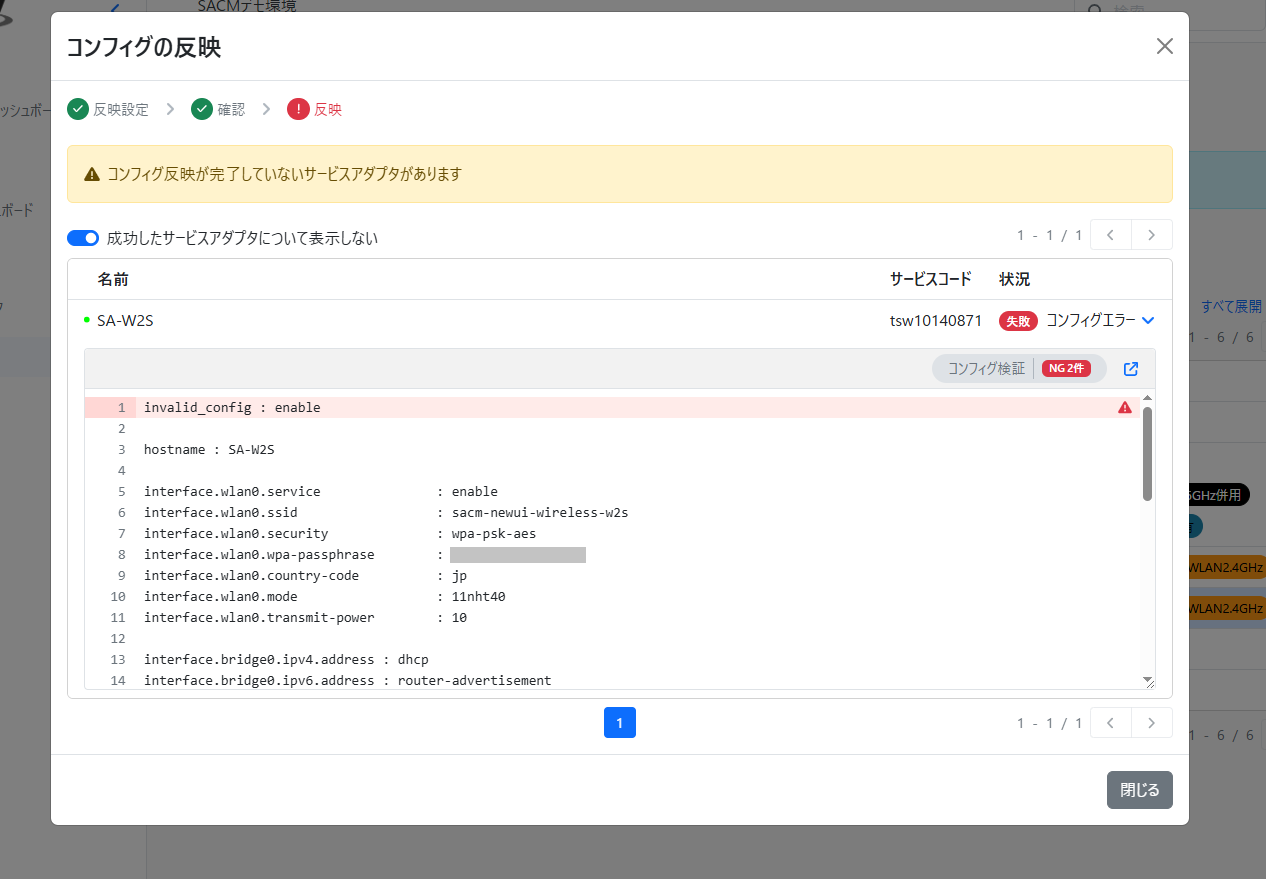The height and width of the screenshot is (879, 1266).
Task: Click the interface.wlan0.transmit-power line
Action: 305,618
